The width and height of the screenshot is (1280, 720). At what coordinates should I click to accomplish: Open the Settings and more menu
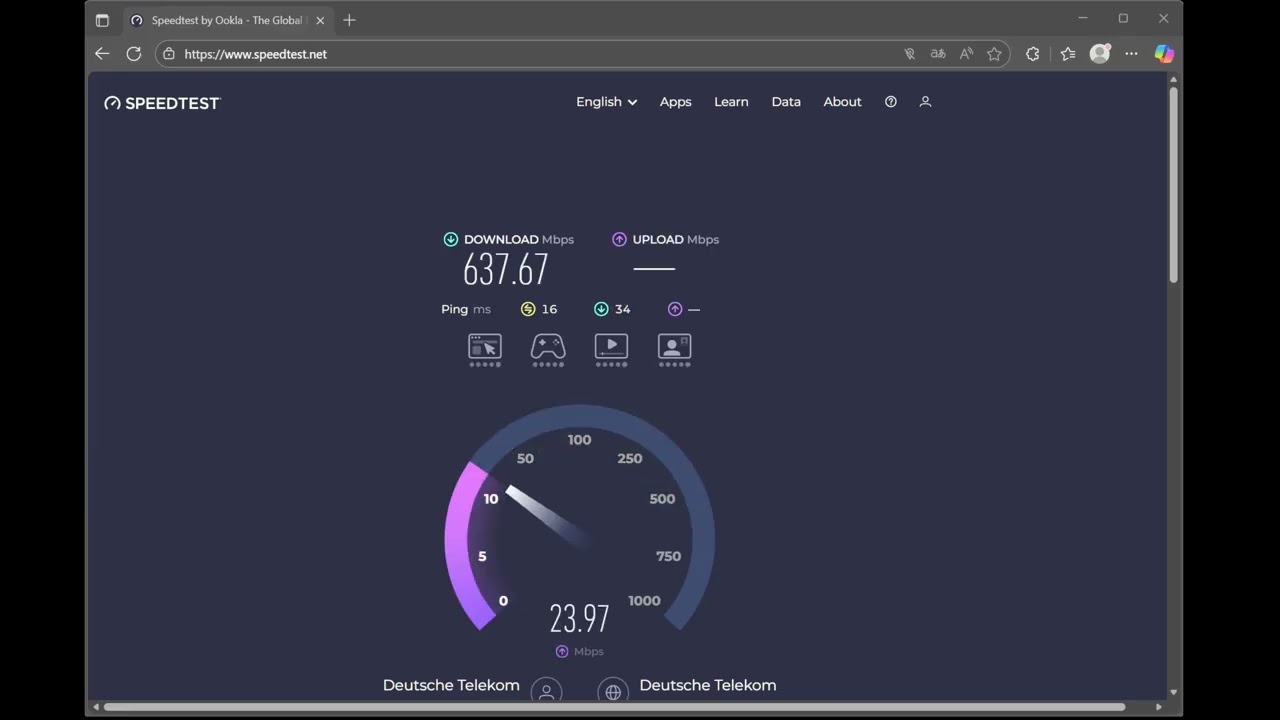pos(1132,54)
